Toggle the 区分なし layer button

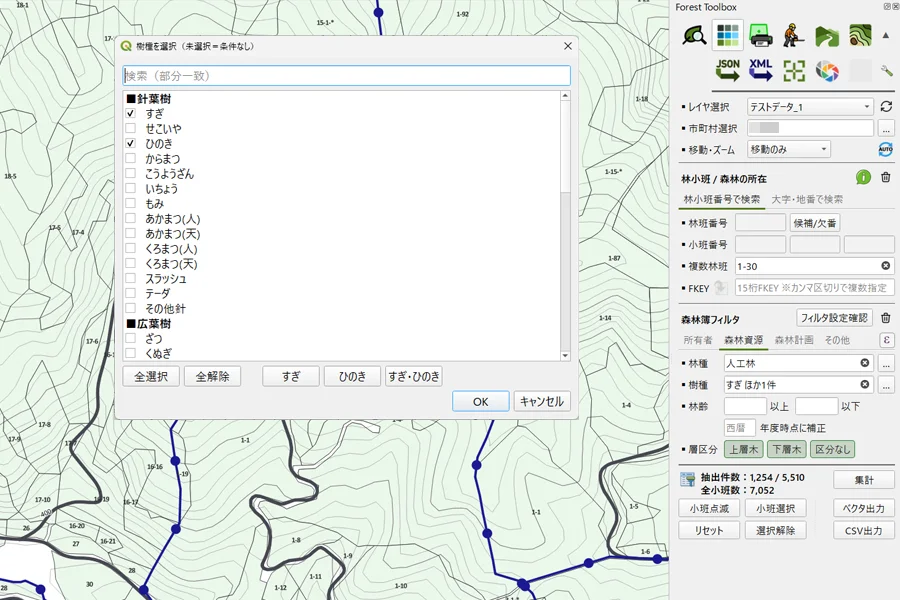point(832,449)
